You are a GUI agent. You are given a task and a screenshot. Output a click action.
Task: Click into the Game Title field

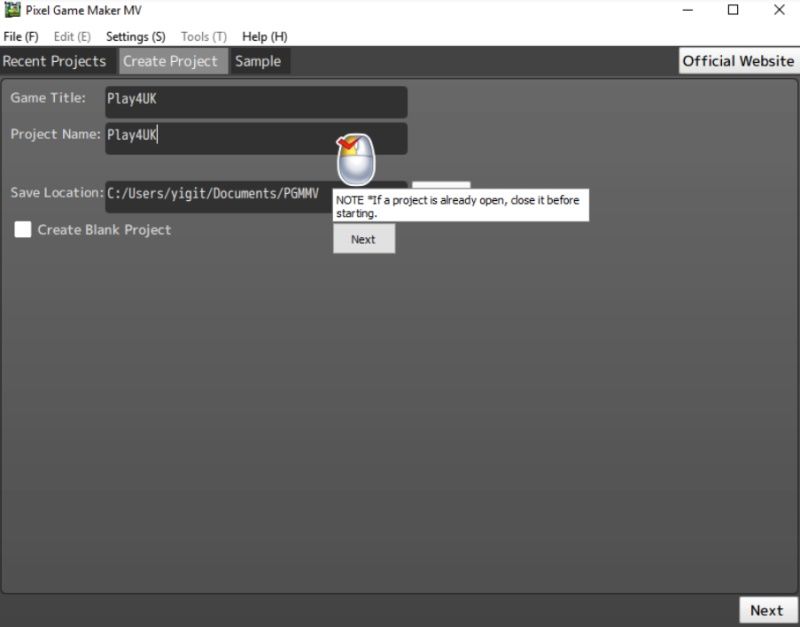[256, 102]
